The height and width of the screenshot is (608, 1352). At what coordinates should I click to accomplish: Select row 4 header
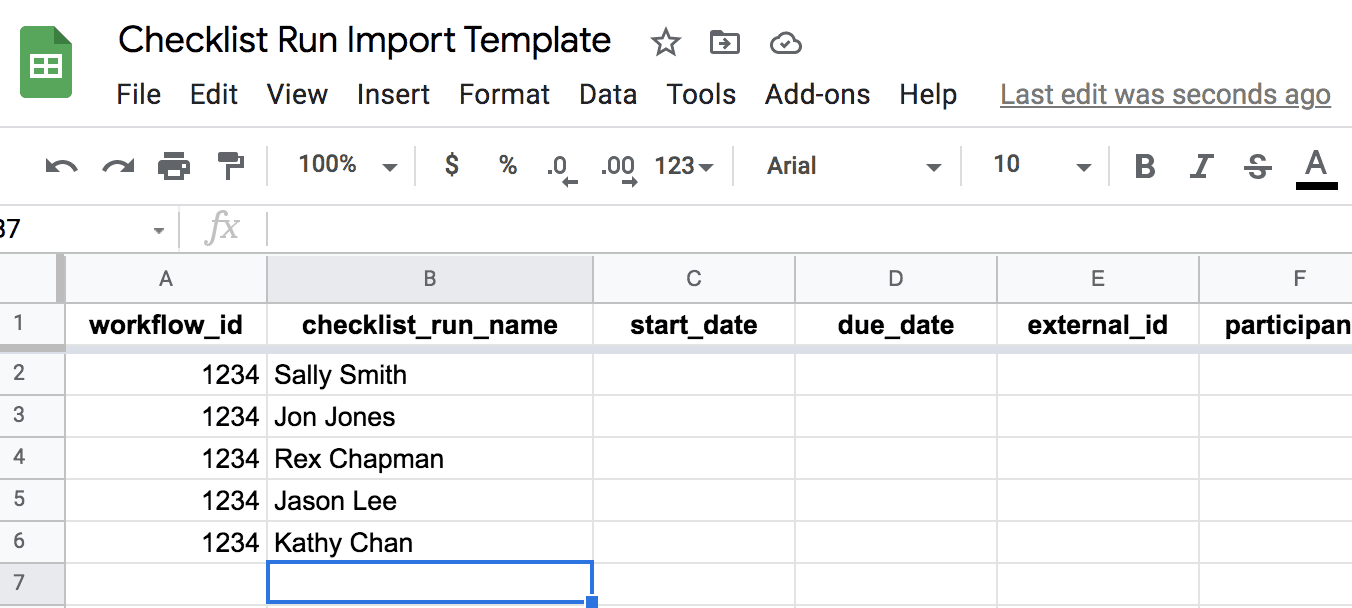coord(32,458)
